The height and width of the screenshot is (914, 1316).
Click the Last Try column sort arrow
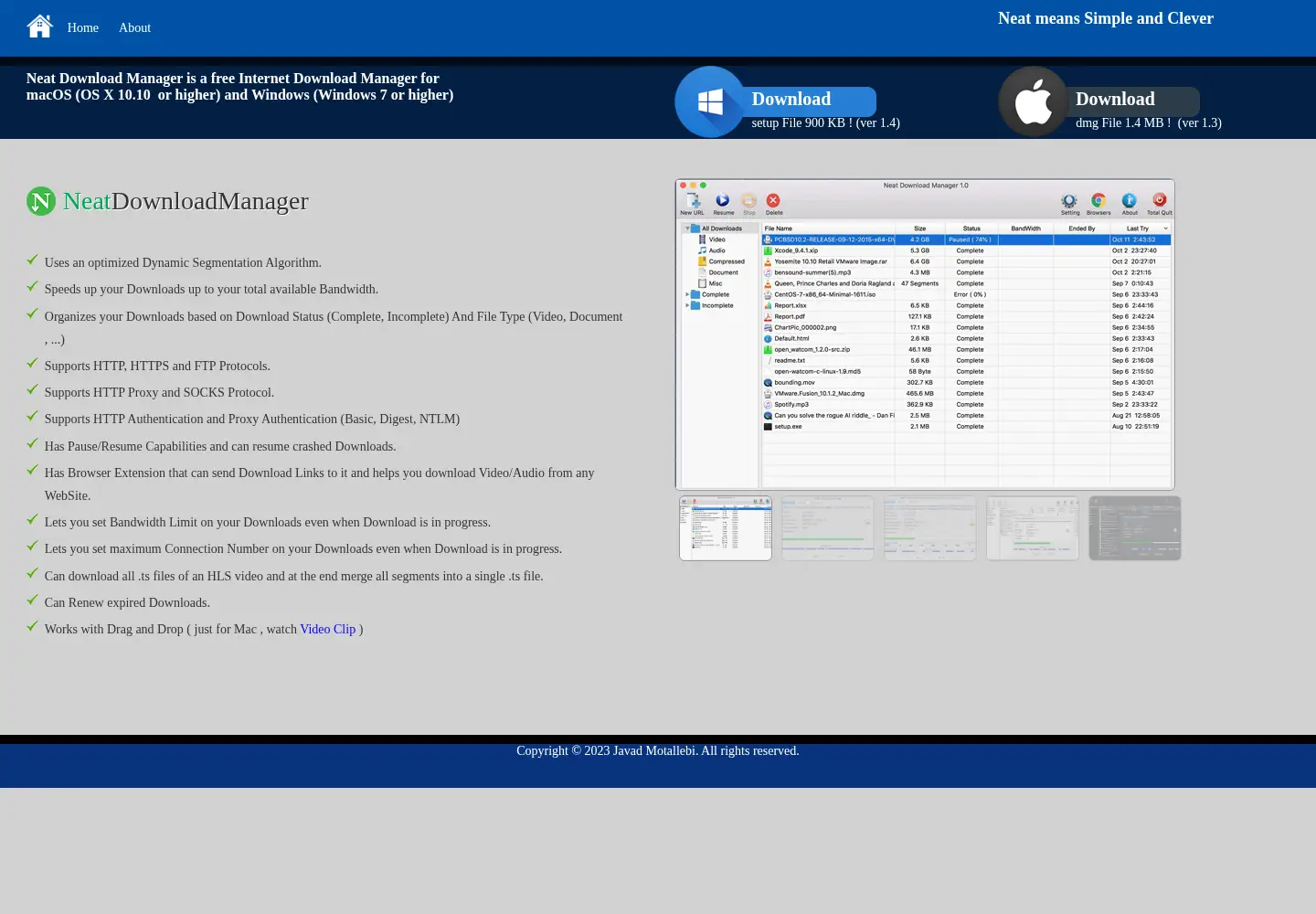(x=1165, y=228)
